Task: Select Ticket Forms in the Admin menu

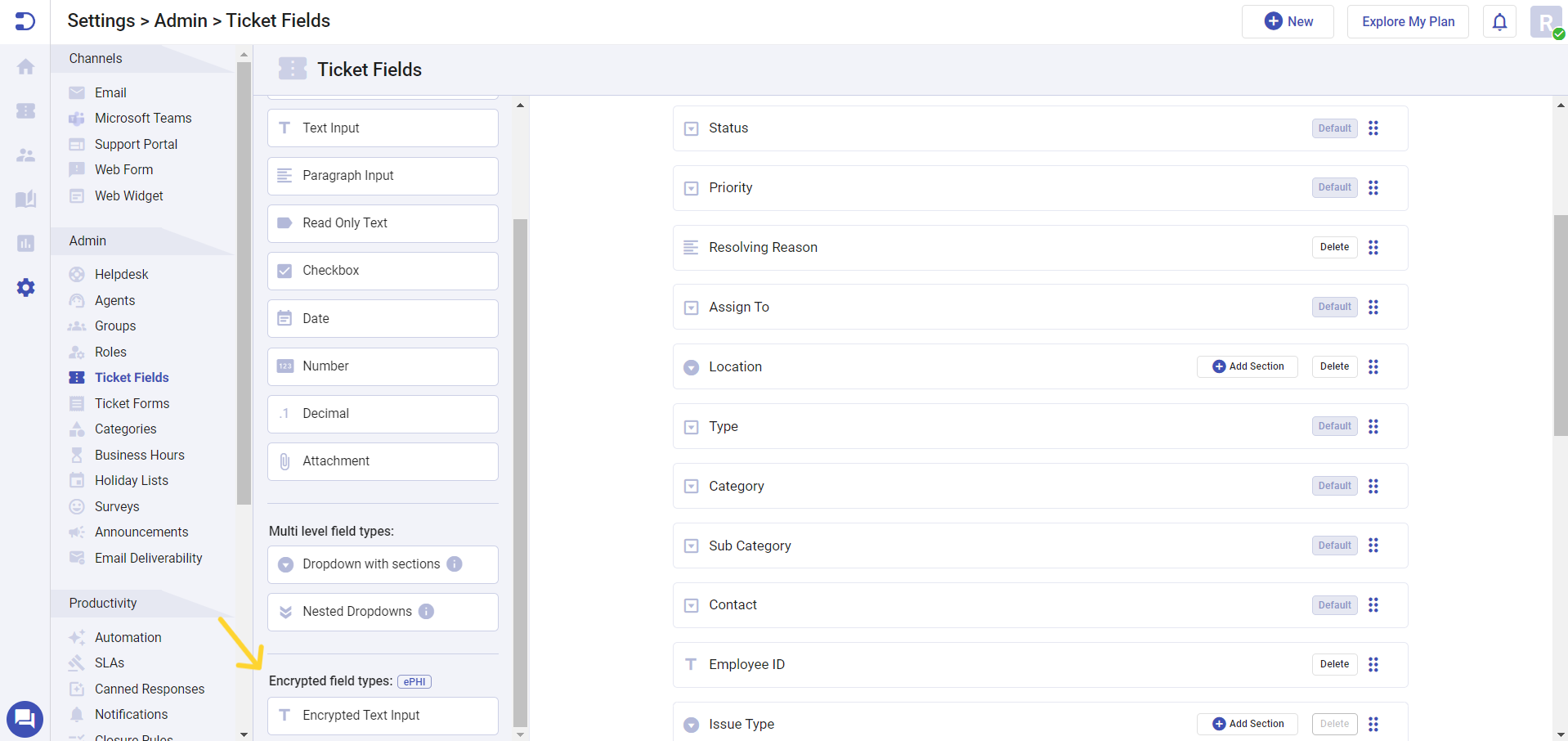Action: [131, 403]
